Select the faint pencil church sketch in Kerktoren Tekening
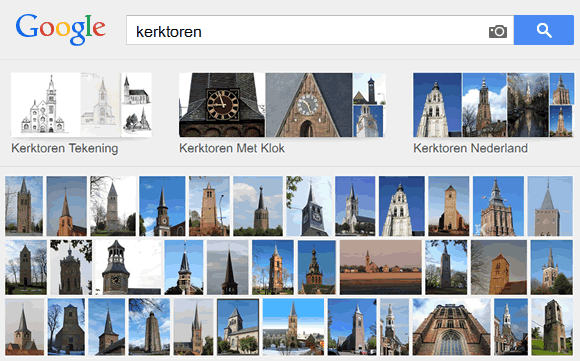Image resolution: width=580 pixels, height=361 pixels. pyautogui.click(x=101, y=105)
